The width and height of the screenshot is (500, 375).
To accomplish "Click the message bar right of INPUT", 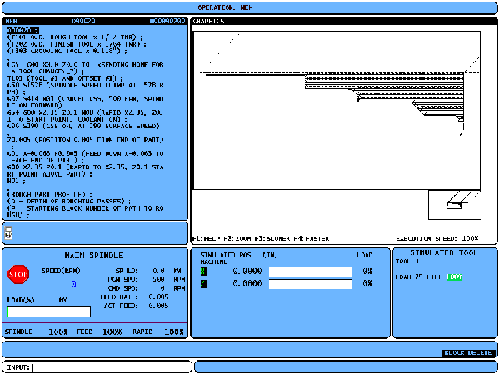I will click(346, 367).
